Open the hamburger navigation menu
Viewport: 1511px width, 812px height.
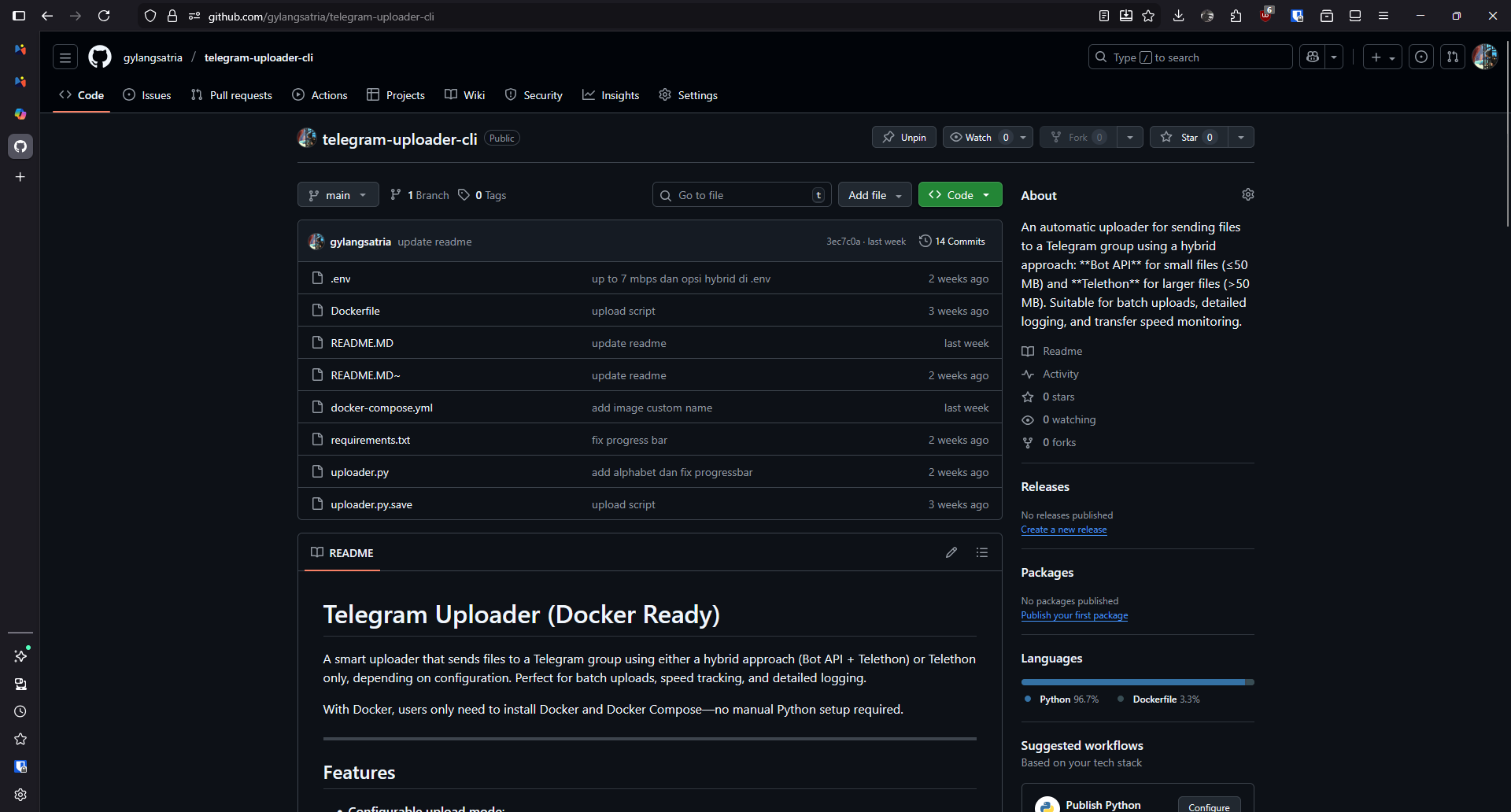(65, 57)
